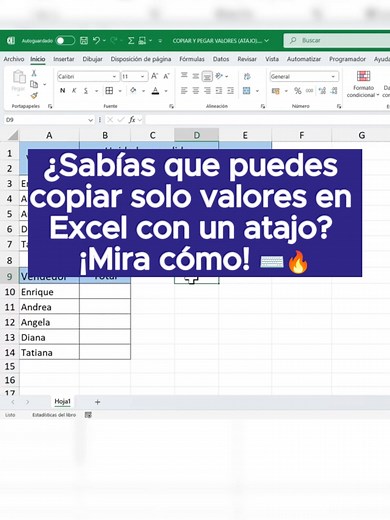Viewport: 390px width, 520px height.
Task: Open the Número dialog launcher
Action: coord(339,106)
